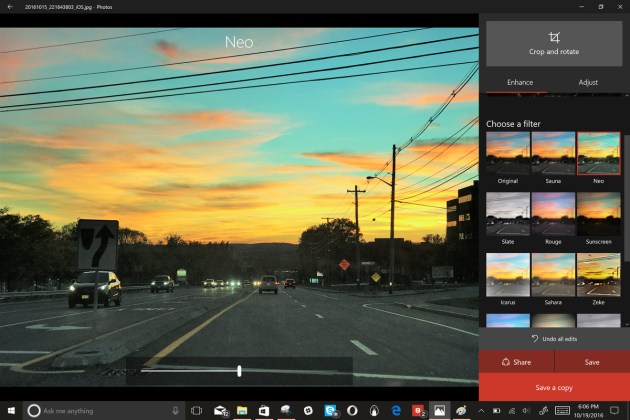Click Save a copy

[x=554, y=387]
